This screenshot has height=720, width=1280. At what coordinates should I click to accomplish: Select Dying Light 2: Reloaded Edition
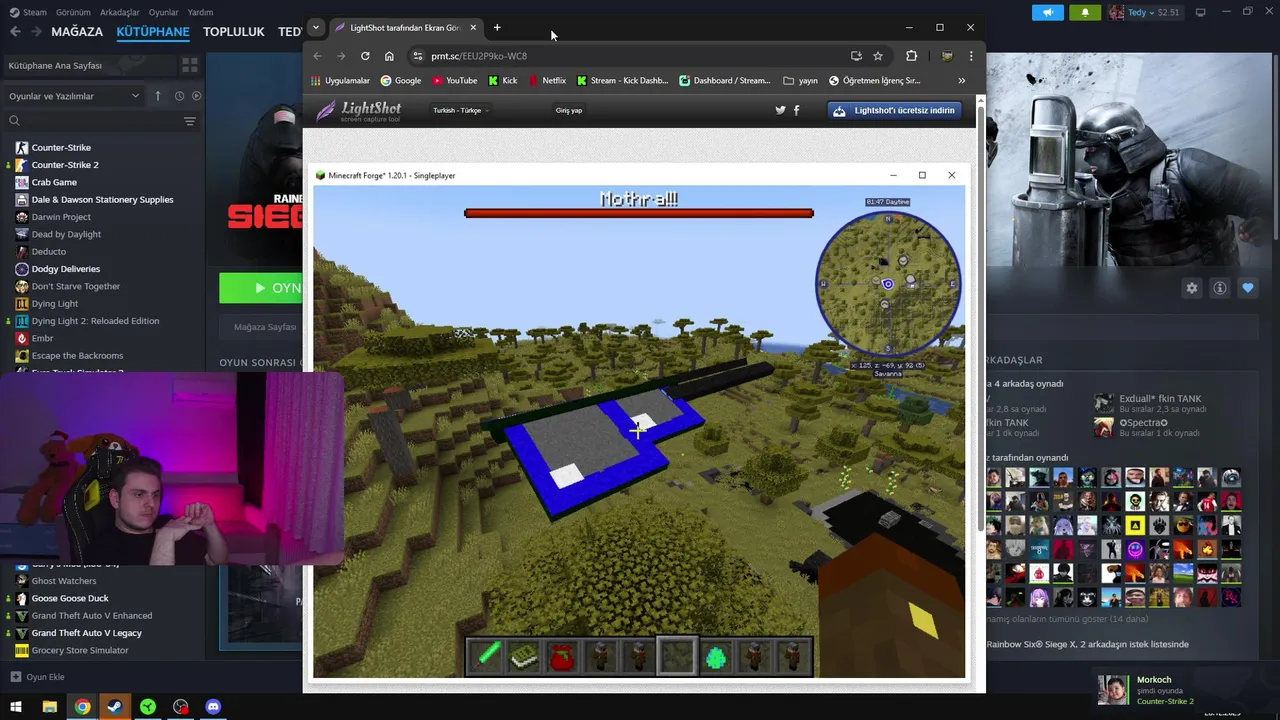(x=95, y=321)
